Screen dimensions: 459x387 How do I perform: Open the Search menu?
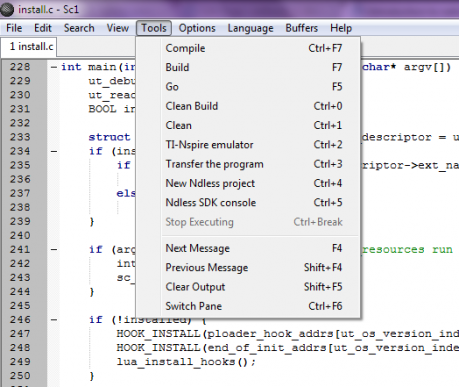pyautogui.click(x=79, y=28)
